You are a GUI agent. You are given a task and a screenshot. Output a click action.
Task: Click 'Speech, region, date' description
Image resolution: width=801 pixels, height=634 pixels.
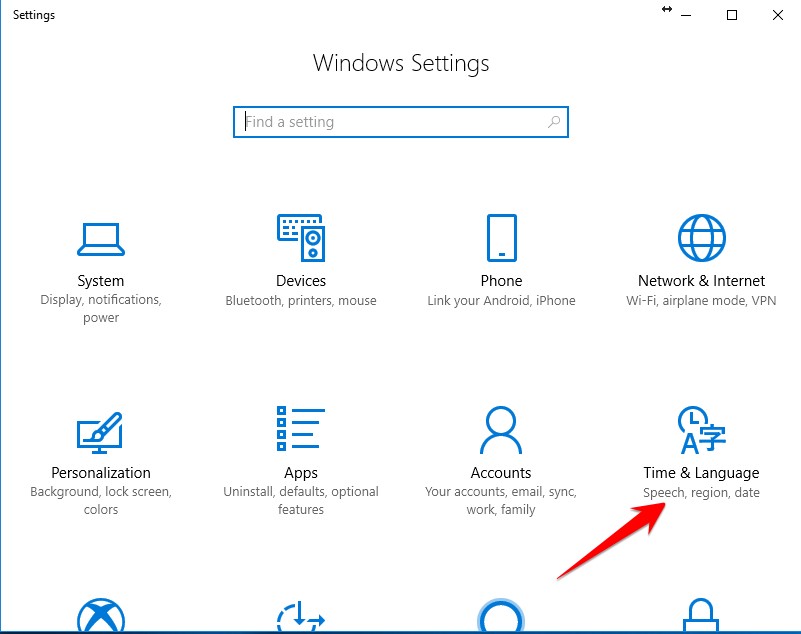point(701,492)
